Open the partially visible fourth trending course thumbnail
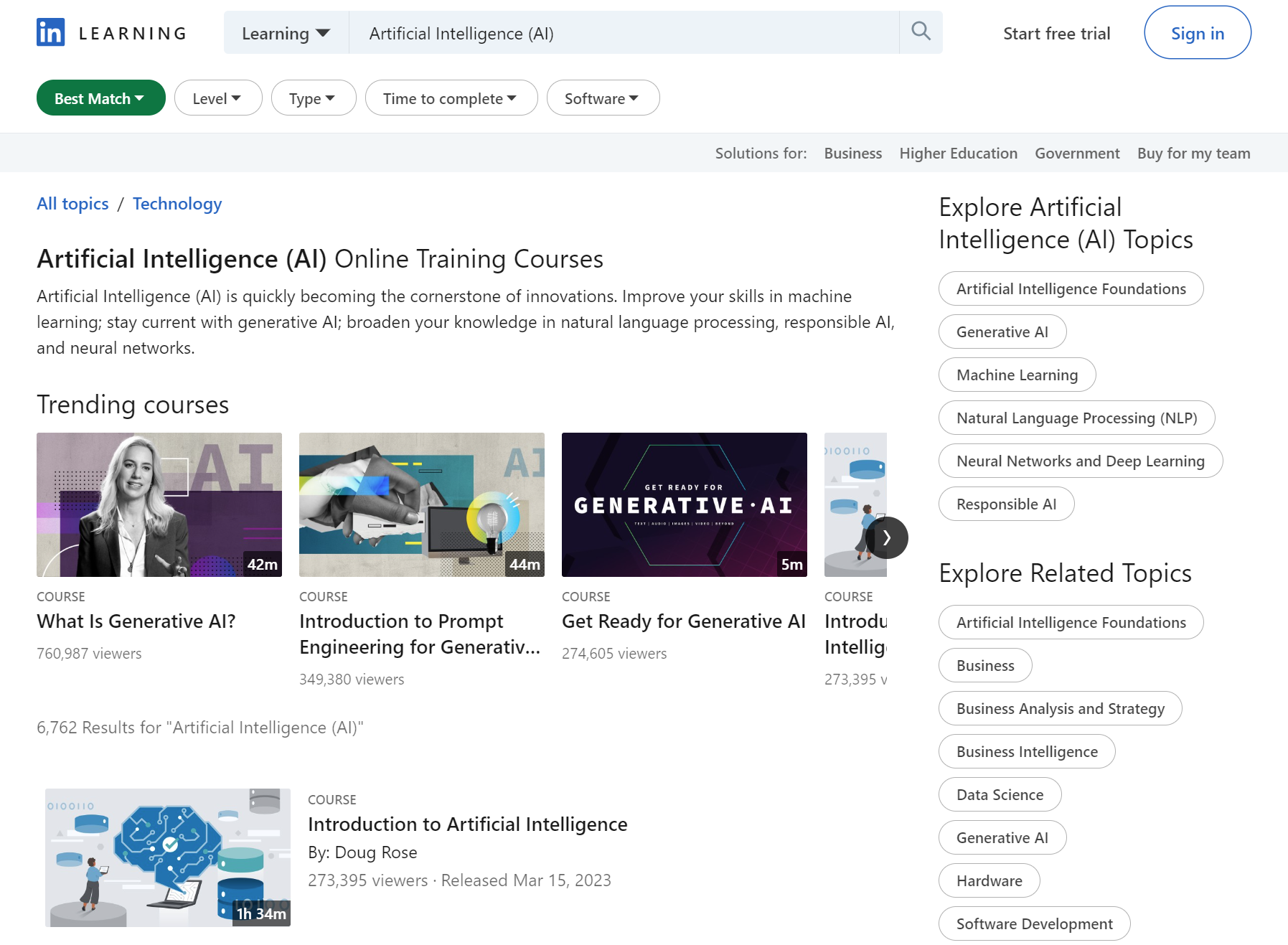The image size is (1288, 945). (855, 504)
